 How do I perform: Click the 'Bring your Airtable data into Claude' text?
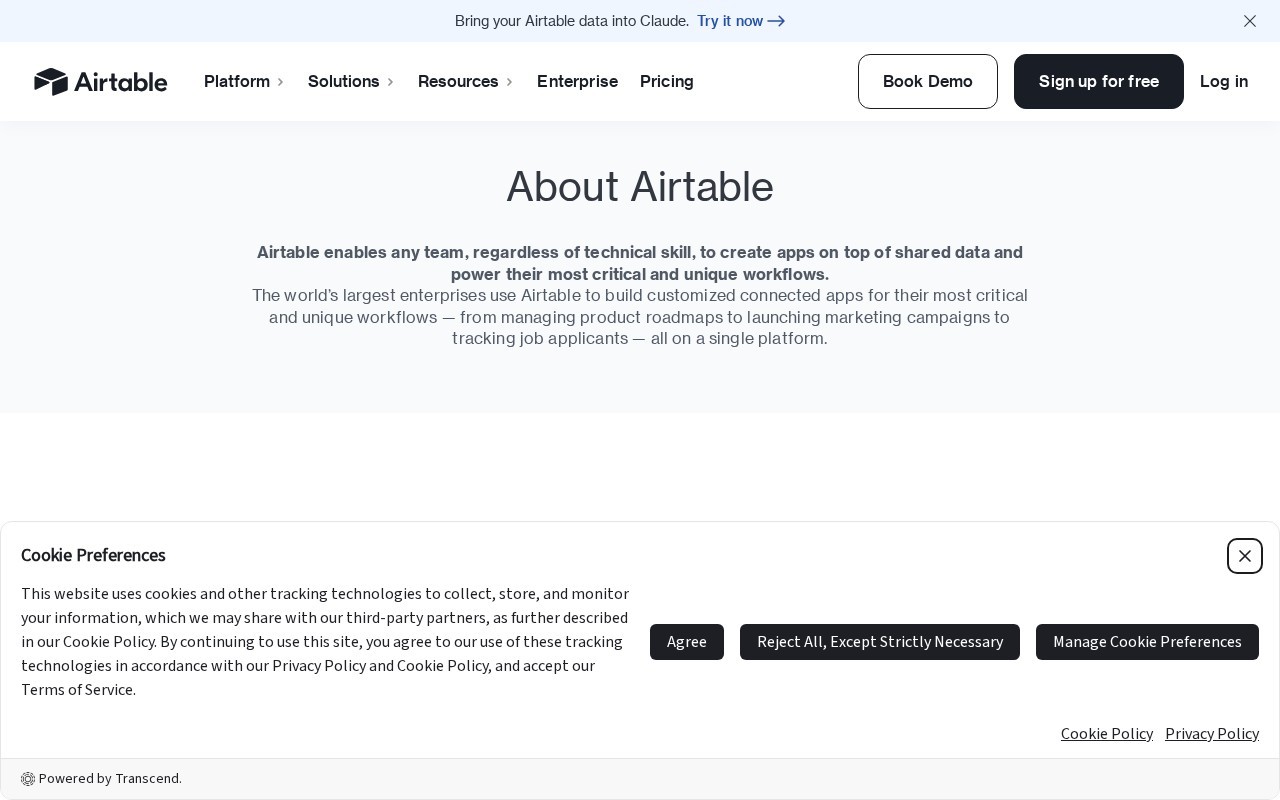572,21
